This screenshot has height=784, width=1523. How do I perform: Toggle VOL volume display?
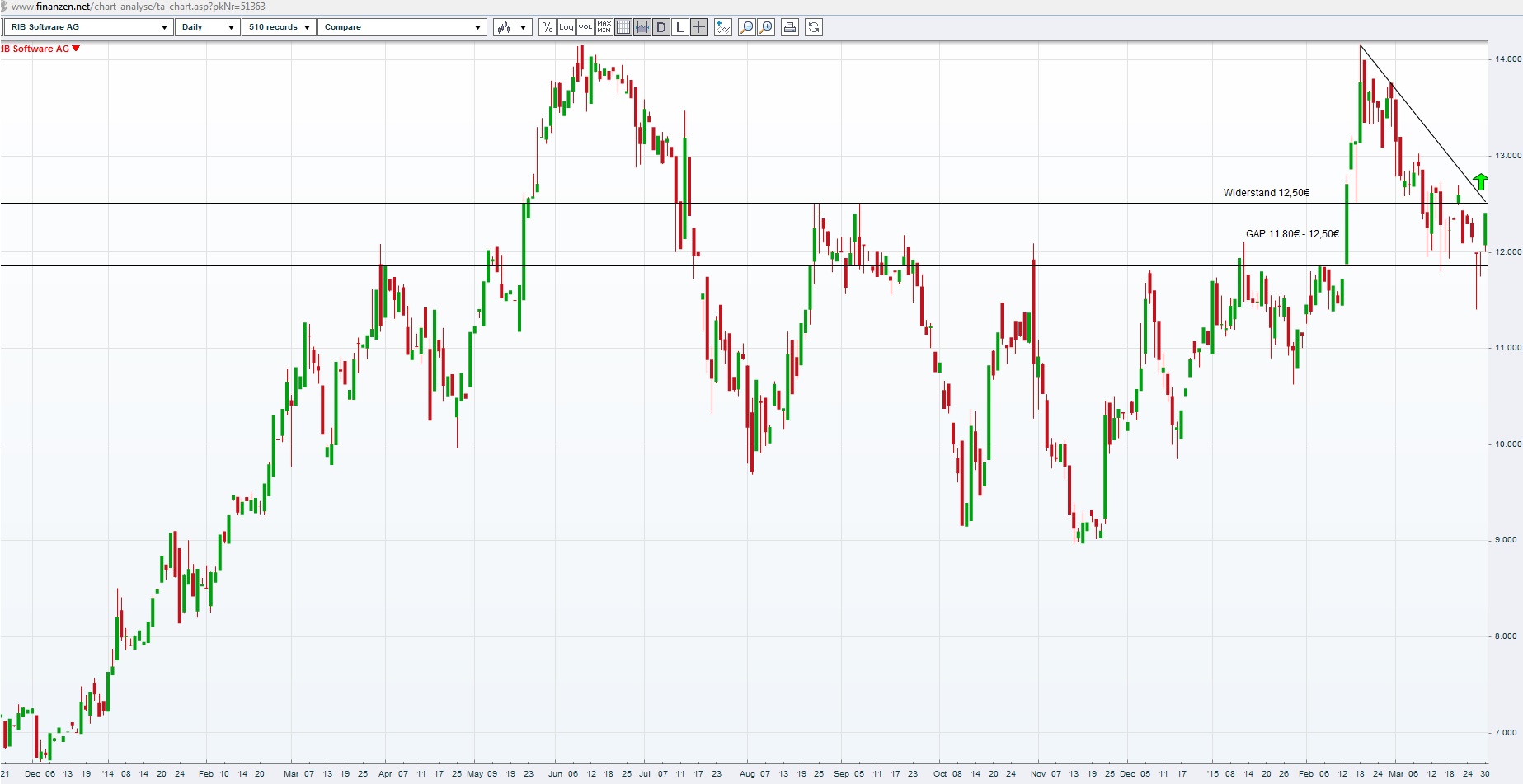click(585, 27)
